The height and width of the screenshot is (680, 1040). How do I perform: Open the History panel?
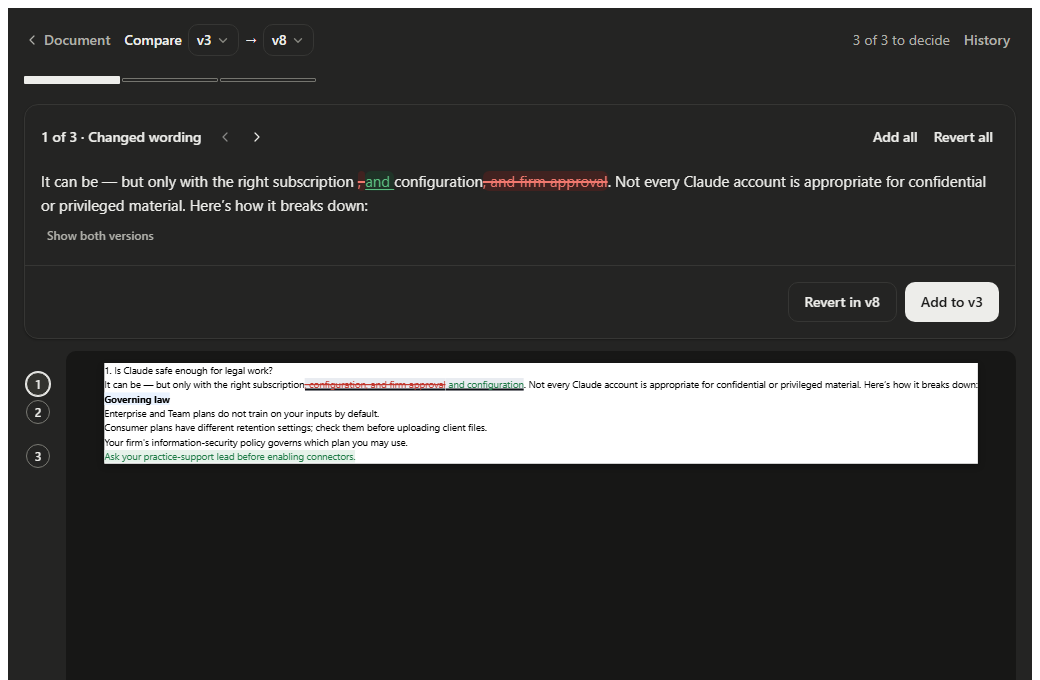click(x=986, y=40)
